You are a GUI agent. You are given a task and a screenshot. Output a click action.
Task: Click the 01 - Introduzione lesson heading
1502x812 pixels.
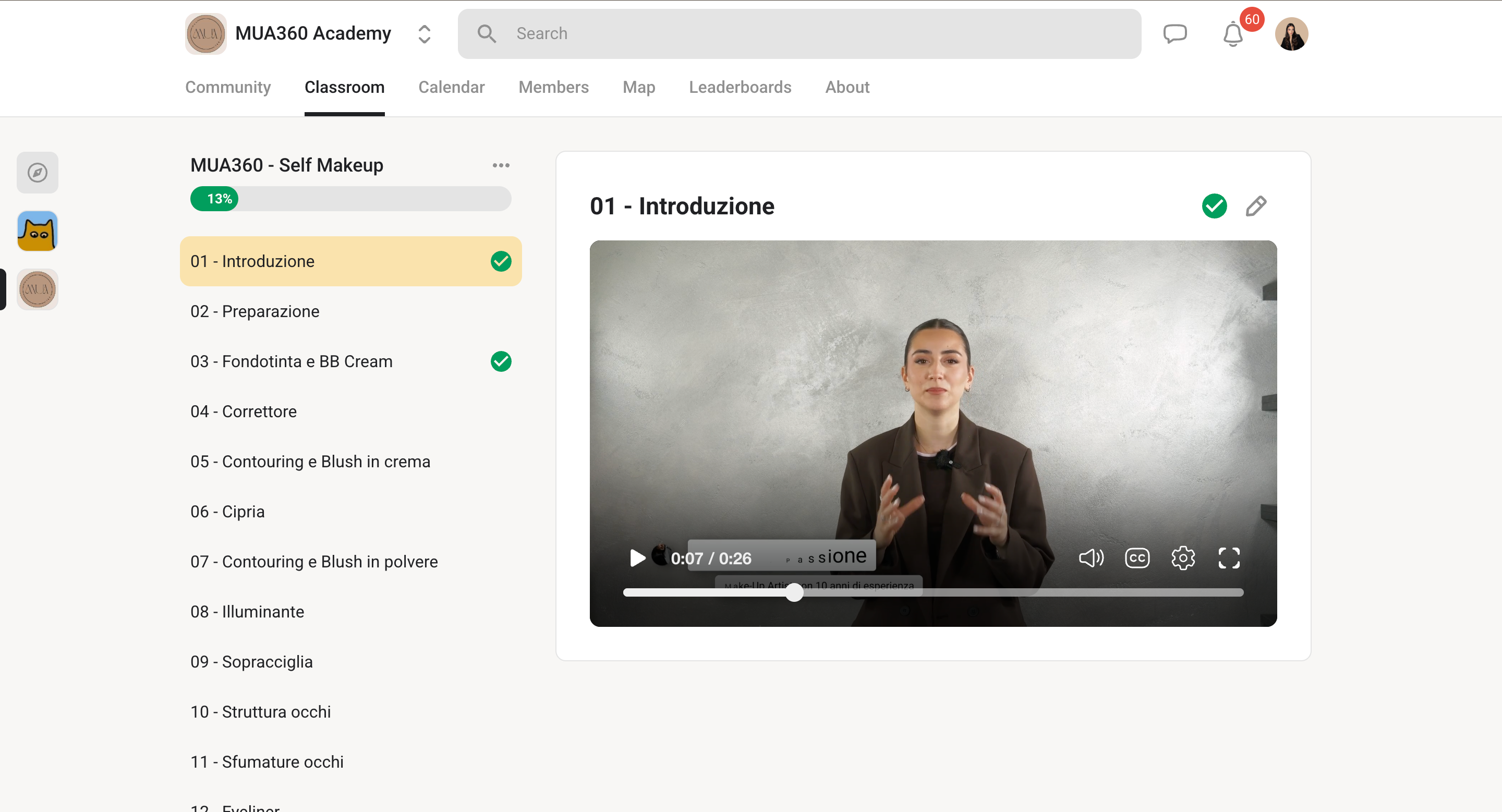682,207
